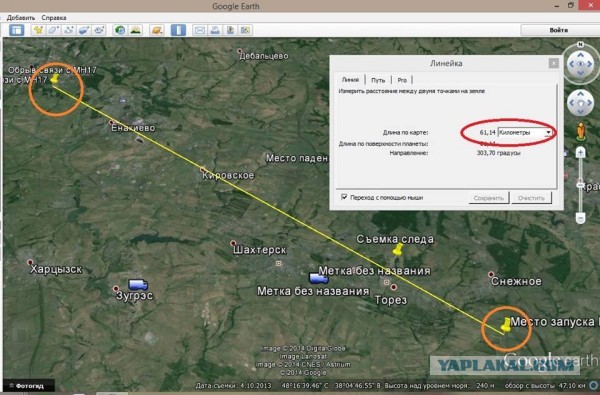Click the up arrow of look-around joystick
Screen dimensions: 600x395
click(580, 55)
